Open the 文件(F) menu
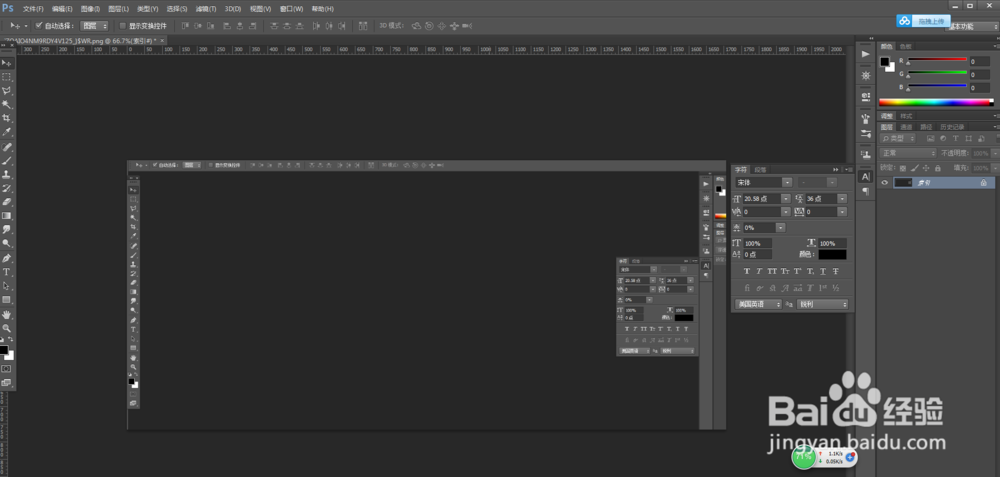This screenshot has width=1000, height=477. (x=33, y=9)
